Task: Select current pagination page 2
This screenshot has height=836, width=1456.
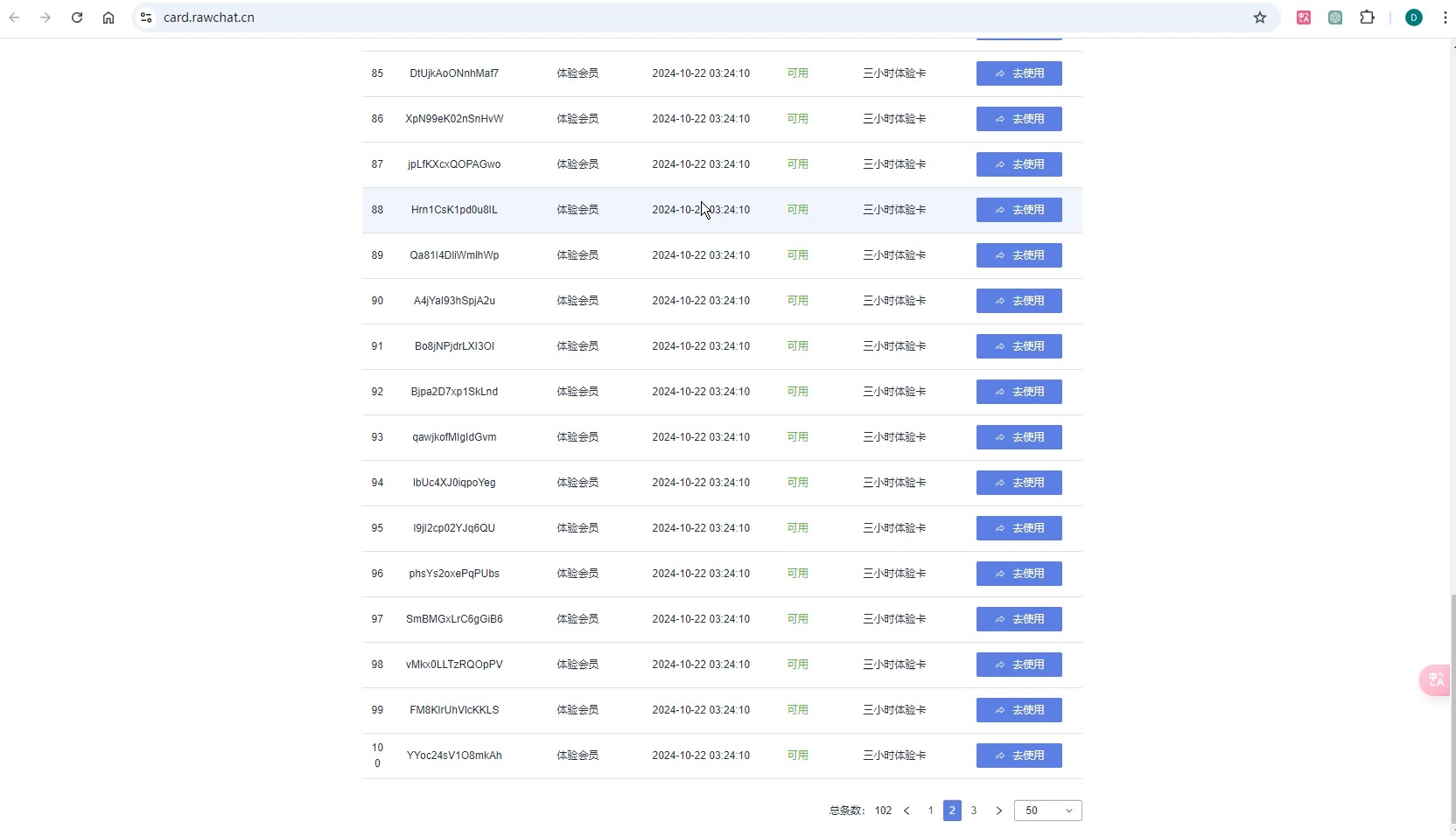Action: click(x=952, y=811)
